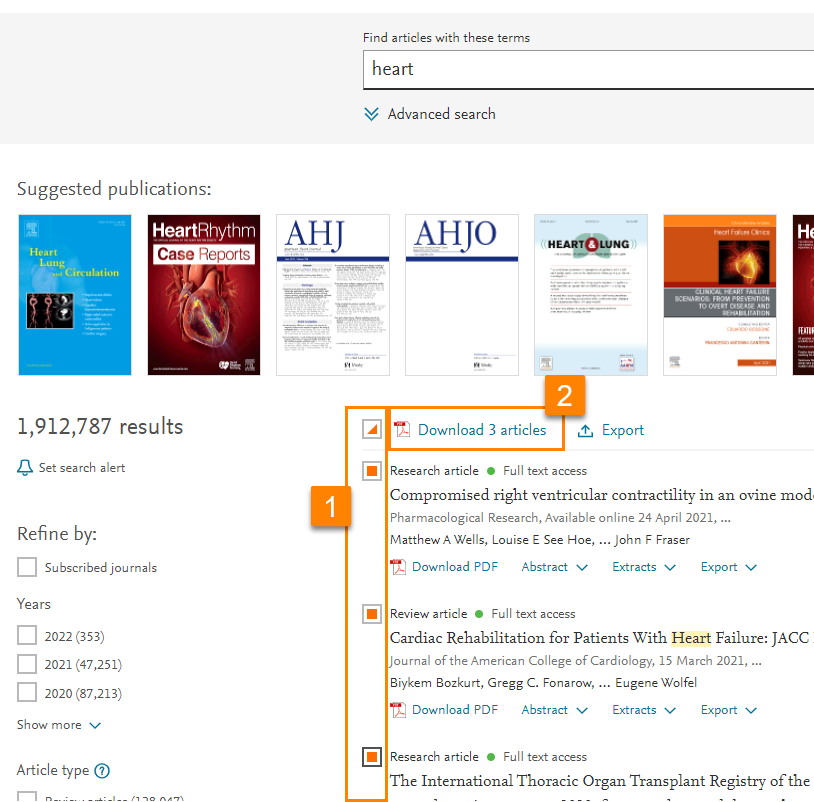
Task: Click the double-chevron icon beside Advanced search
Action: tap(372, 114)
